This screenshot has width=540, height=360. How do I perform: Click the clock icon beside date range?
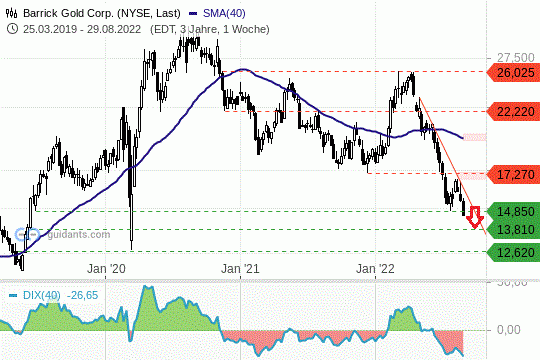click(x=12, y=29)
